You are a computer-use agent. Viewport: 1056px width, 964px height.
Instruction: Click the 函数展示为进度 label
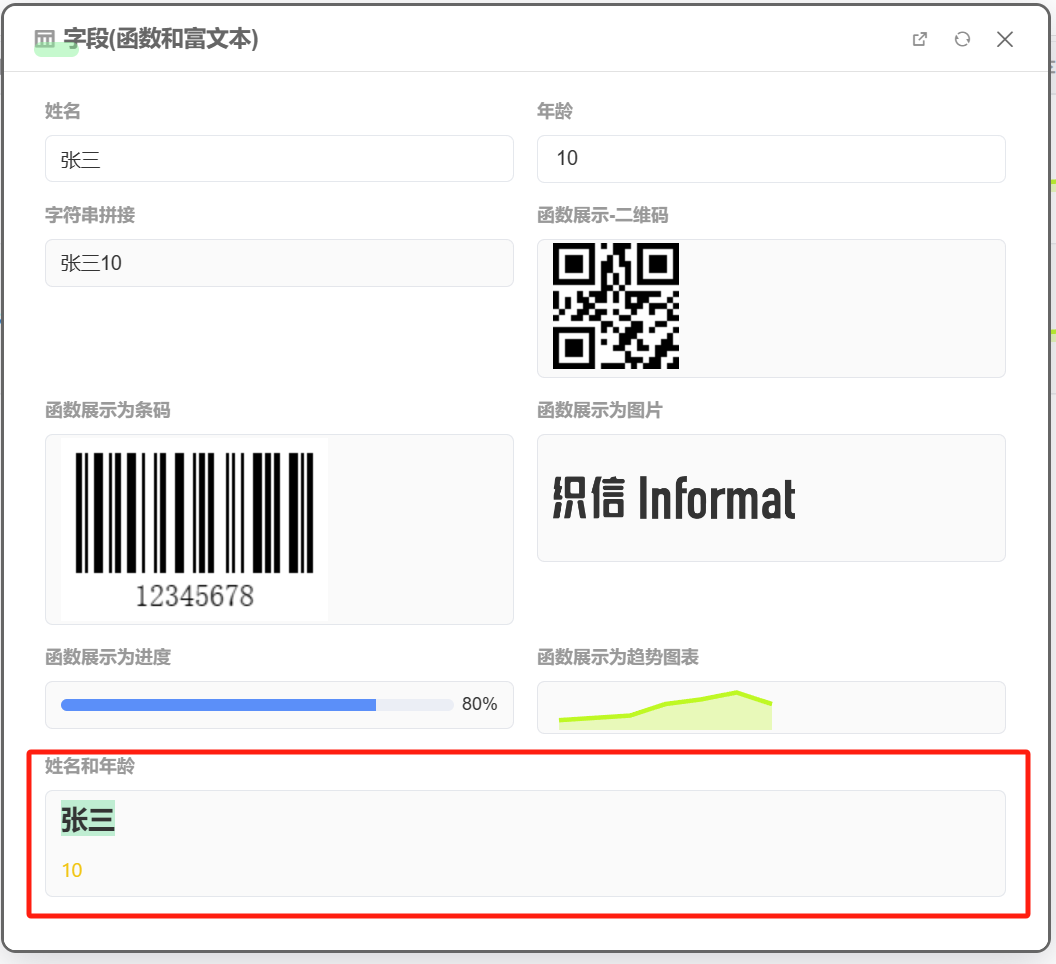[x=108, y=656]
